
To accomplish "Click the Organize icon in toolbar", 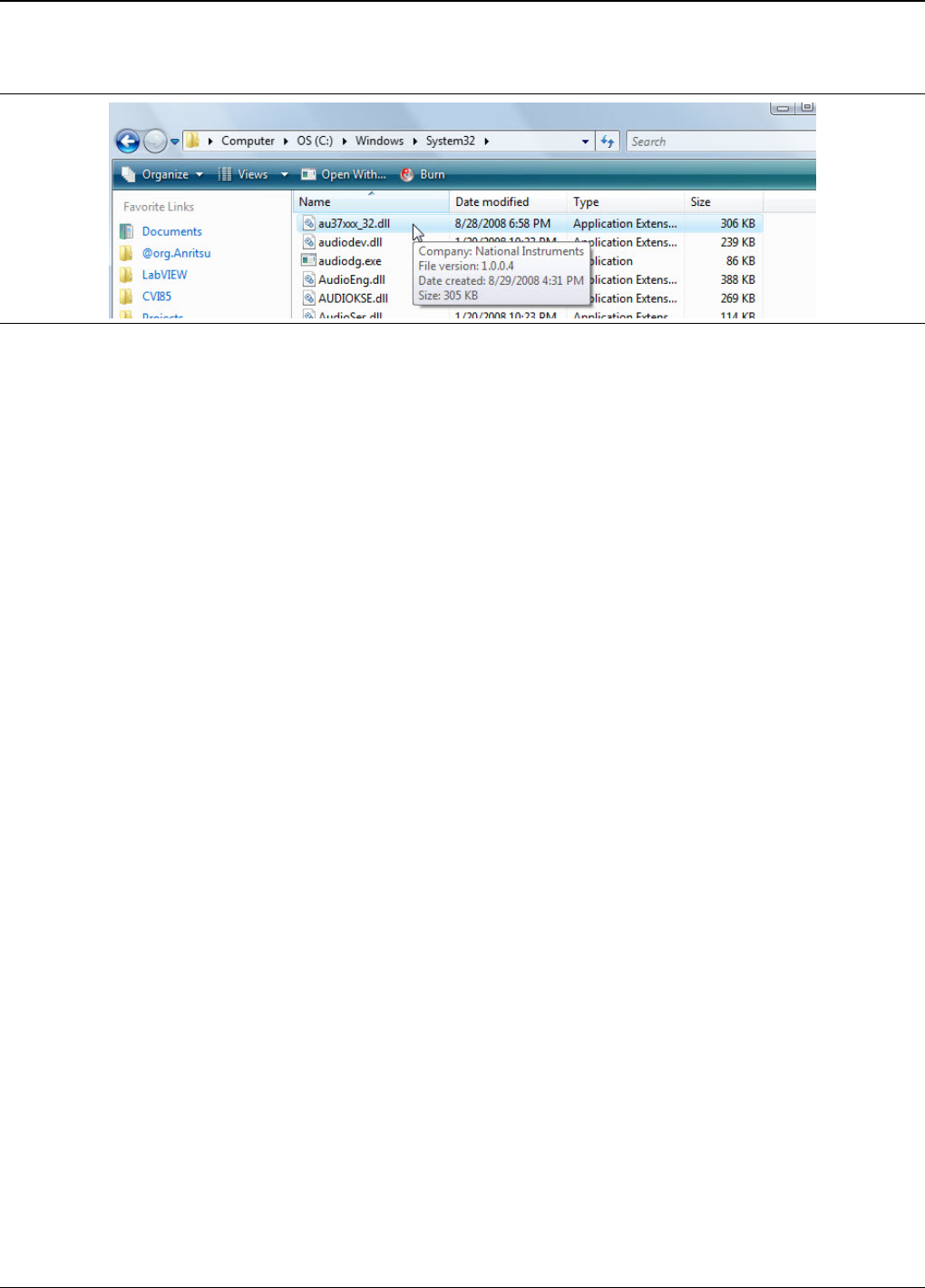I will [x=128, y=174].
